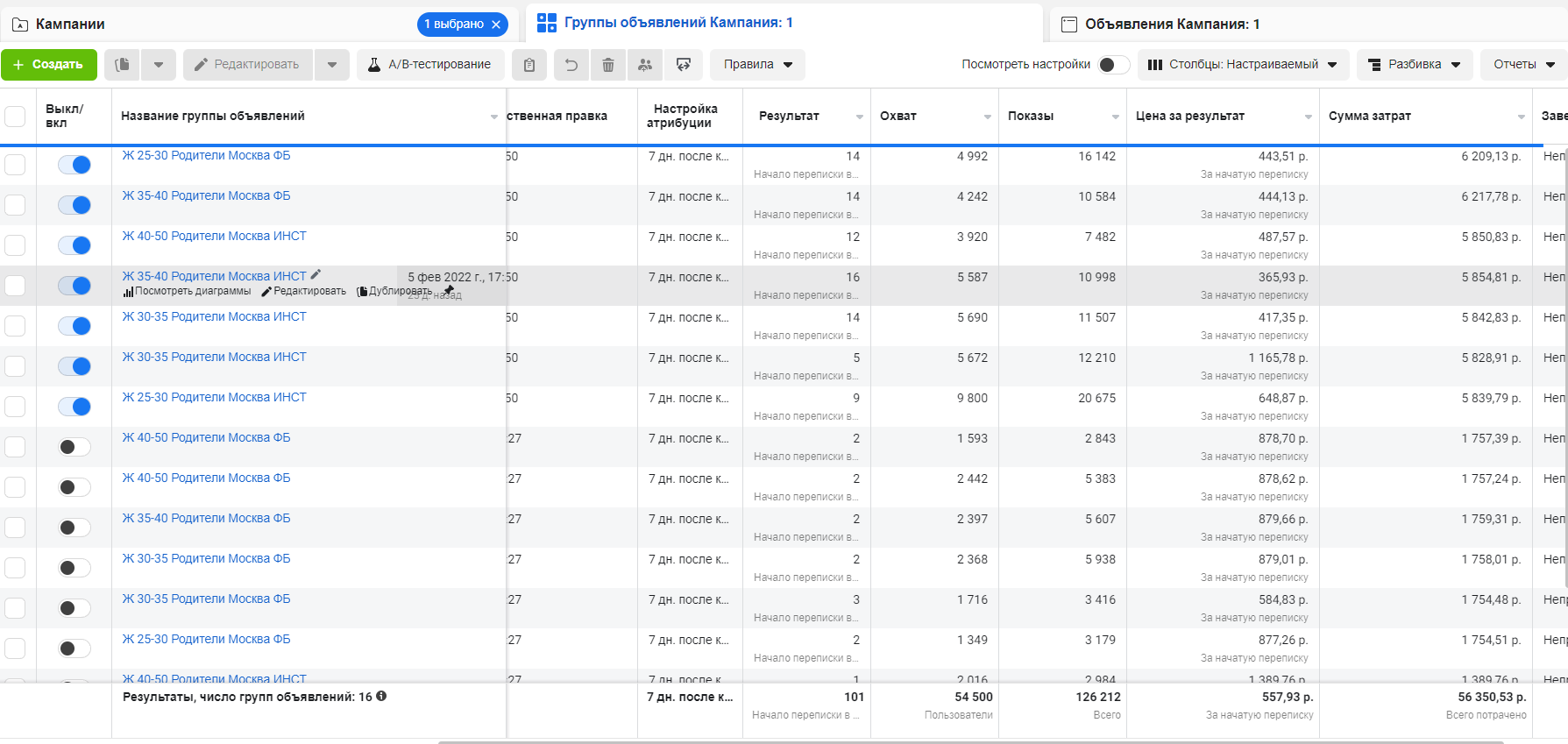Open the Правила dropdown

757,65
